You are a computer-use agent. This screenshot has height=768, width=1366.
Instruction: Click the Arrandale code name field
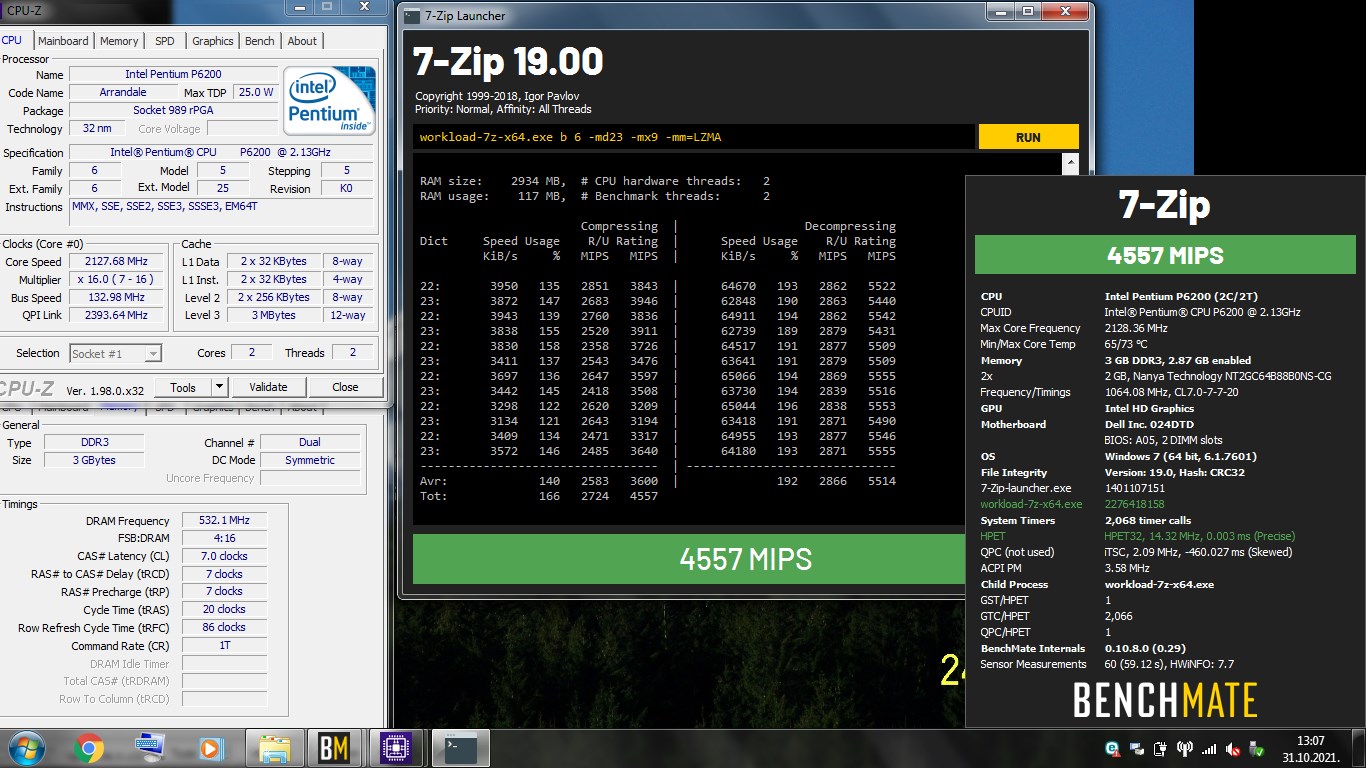[122, 92]
